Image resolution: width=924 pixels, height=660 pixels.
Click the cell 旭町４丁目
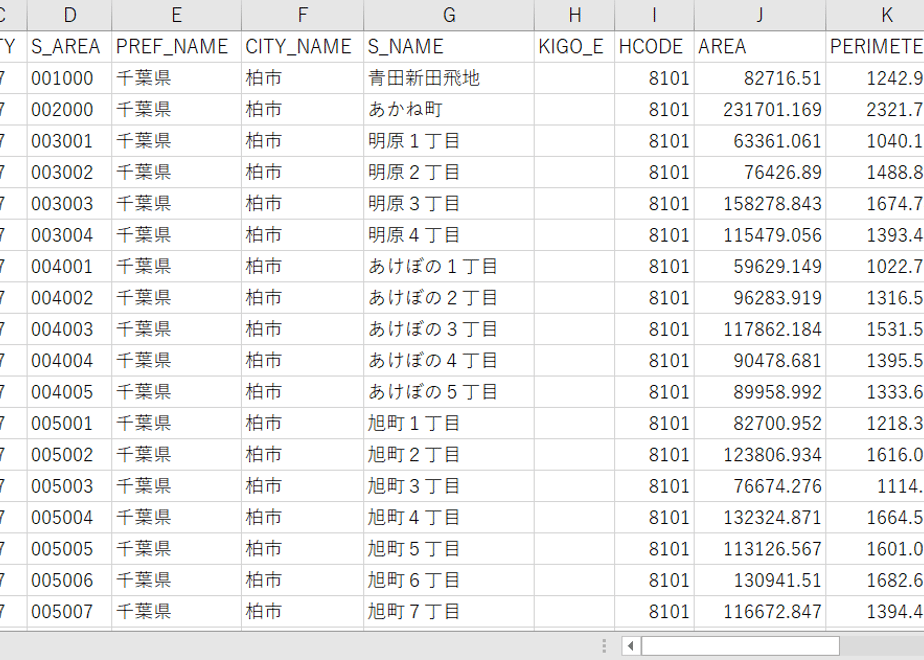449,517
